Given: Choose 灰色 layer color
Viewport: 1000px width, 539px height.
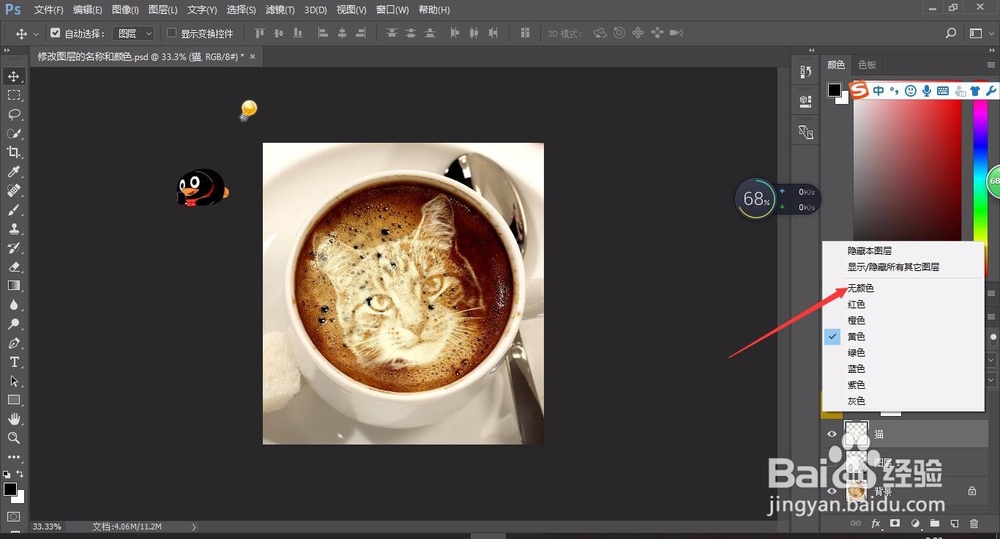Looking at the screenshot, I should pos(857,401).
